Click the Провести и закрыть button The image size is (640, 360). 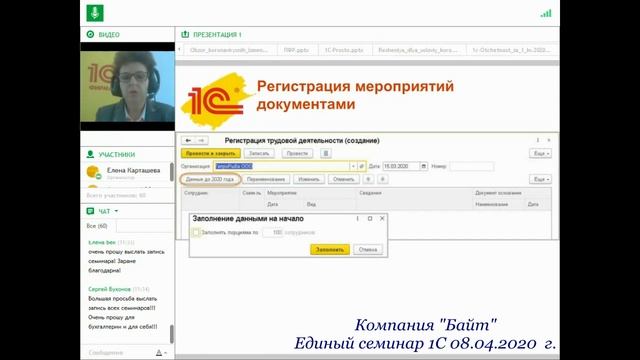(x=211, y=153)
